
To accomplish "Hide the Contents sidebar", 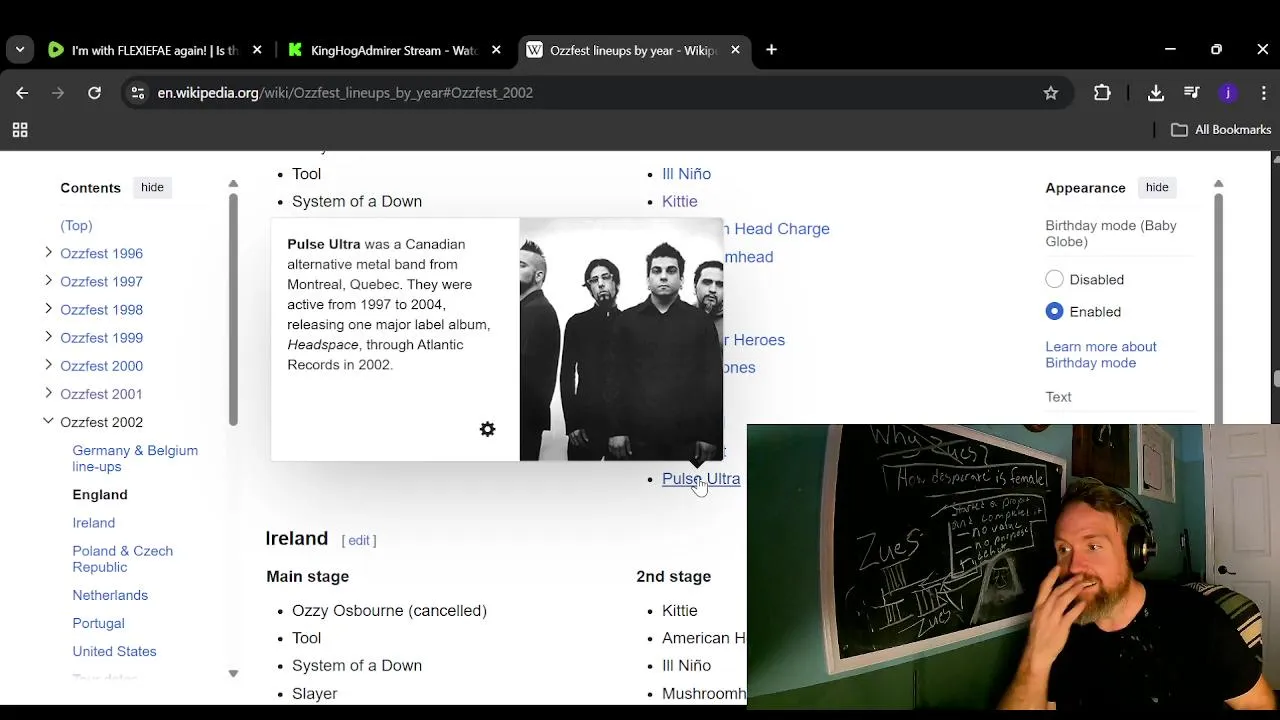I will click(152, 187).
